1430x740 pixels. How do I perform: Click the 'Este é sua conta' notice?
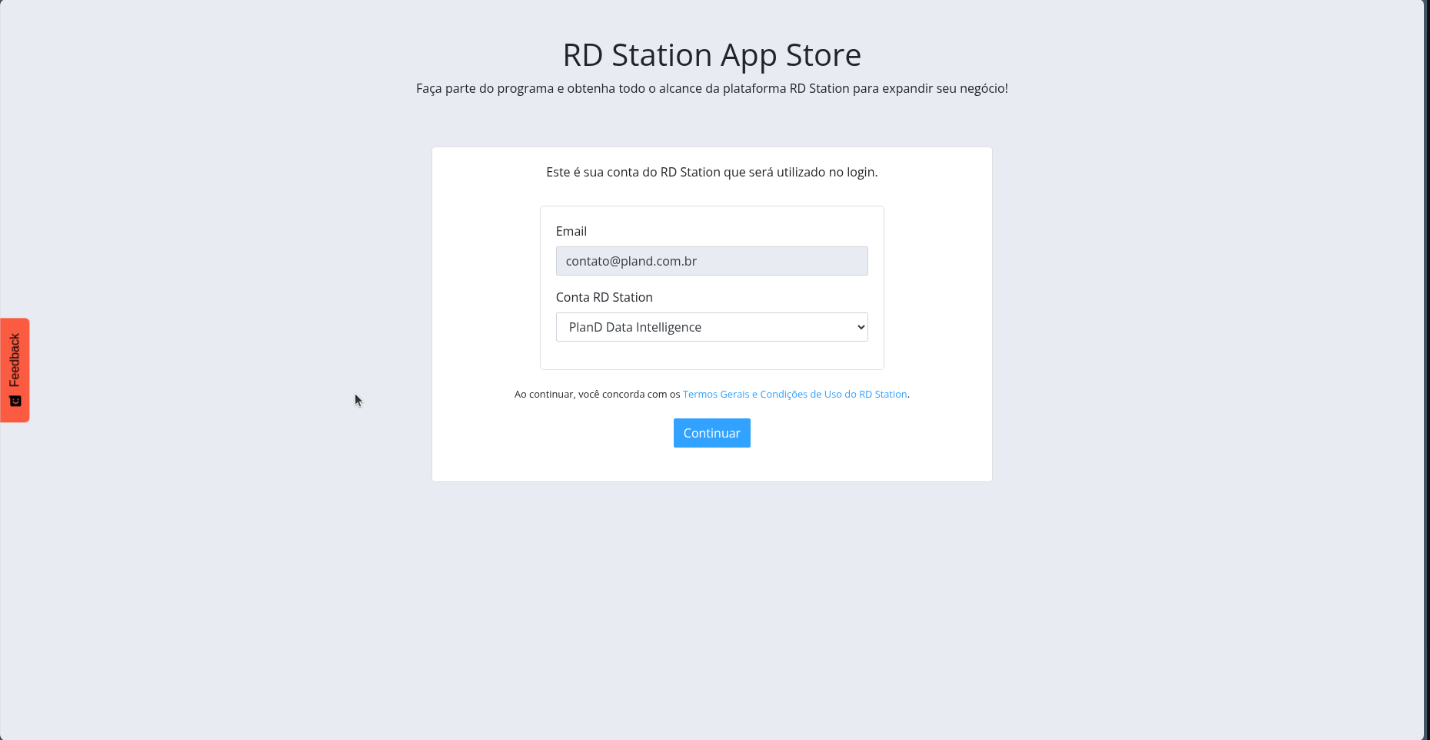pyautogui.click(x=711, y=172)
